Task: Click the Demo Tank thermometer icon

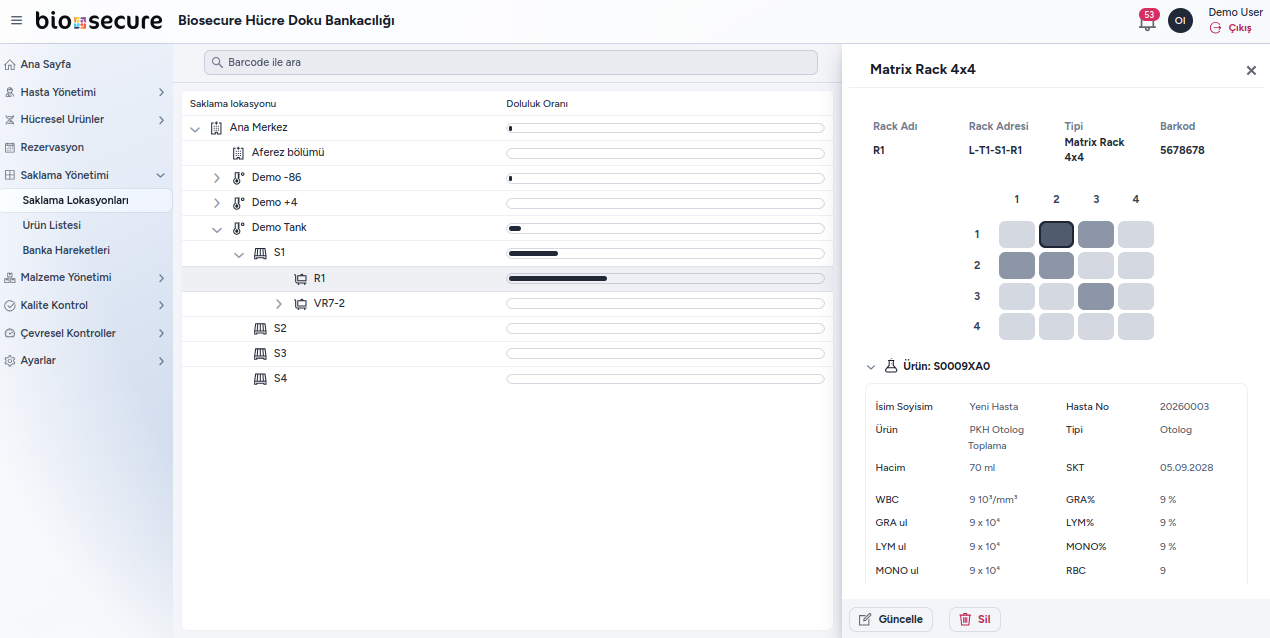Action: point(238,228)
